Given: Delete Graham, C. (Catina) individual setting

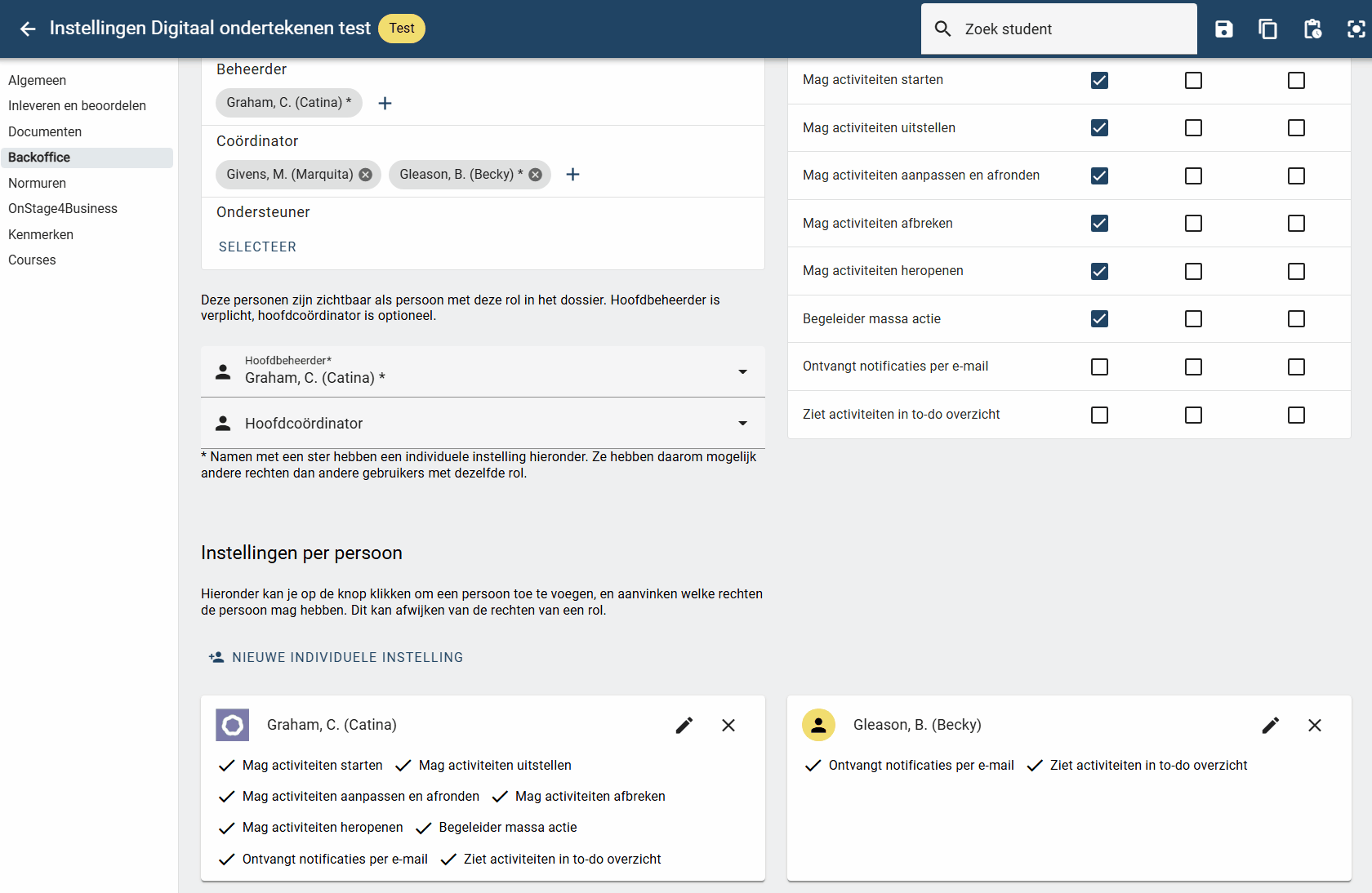Looking at the screenshot, I should [x=728, y=725].
